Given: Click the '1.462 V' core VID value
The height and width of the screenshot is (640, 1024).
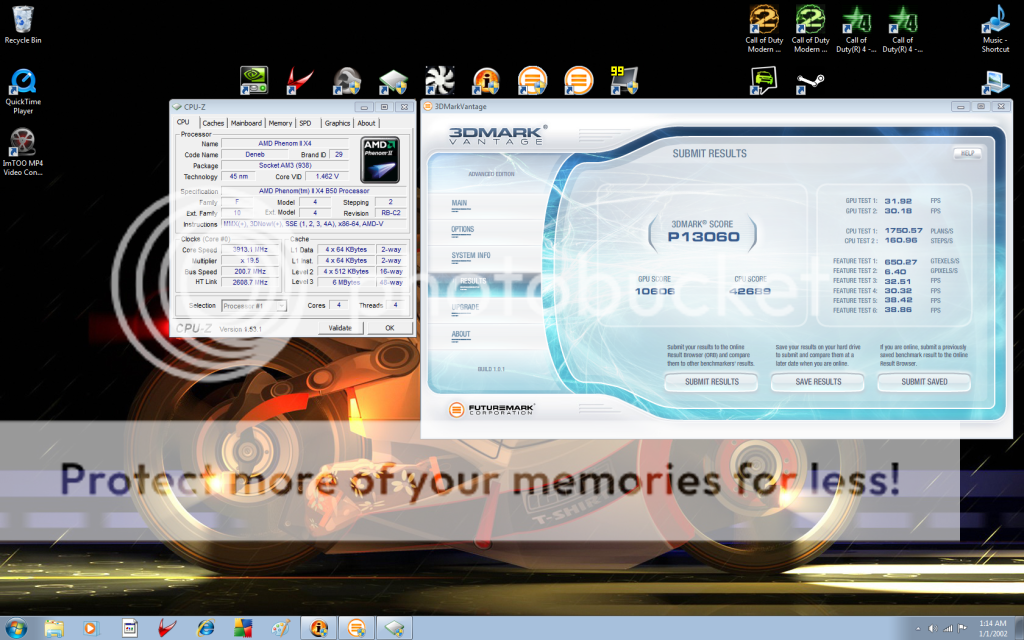Looking at the screenshot, I should click(327, 177).
